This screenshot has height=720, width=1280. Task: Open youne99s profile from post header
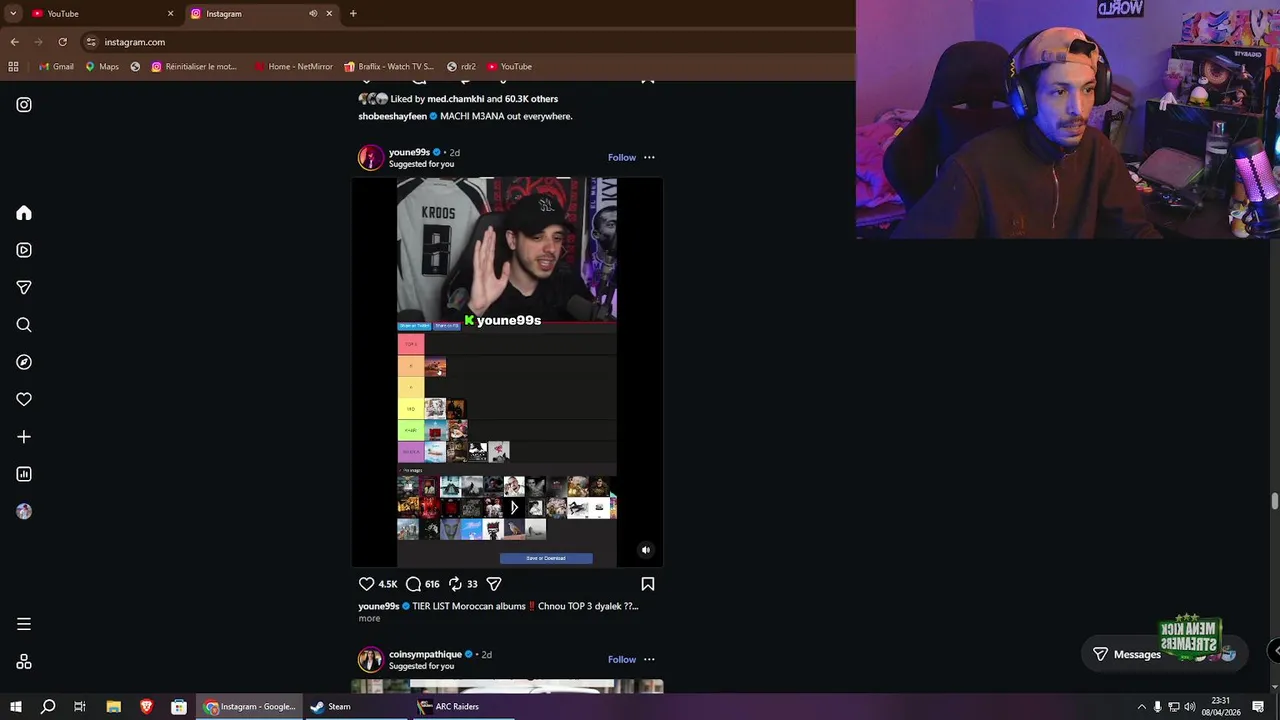pyautogui.click(x=409, y=152)
